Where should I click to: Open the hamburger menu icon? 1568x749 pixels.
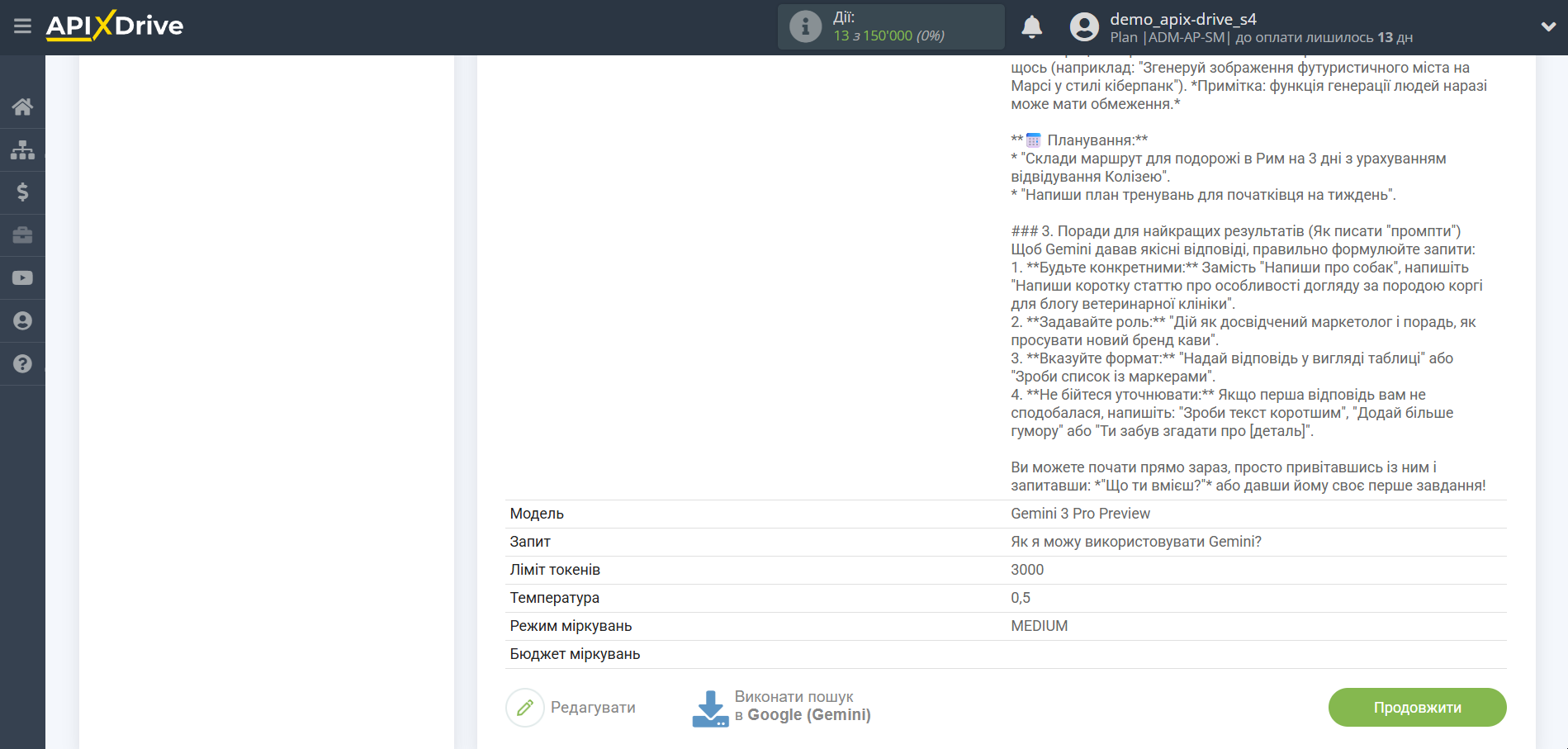click(x=22, y=26)
